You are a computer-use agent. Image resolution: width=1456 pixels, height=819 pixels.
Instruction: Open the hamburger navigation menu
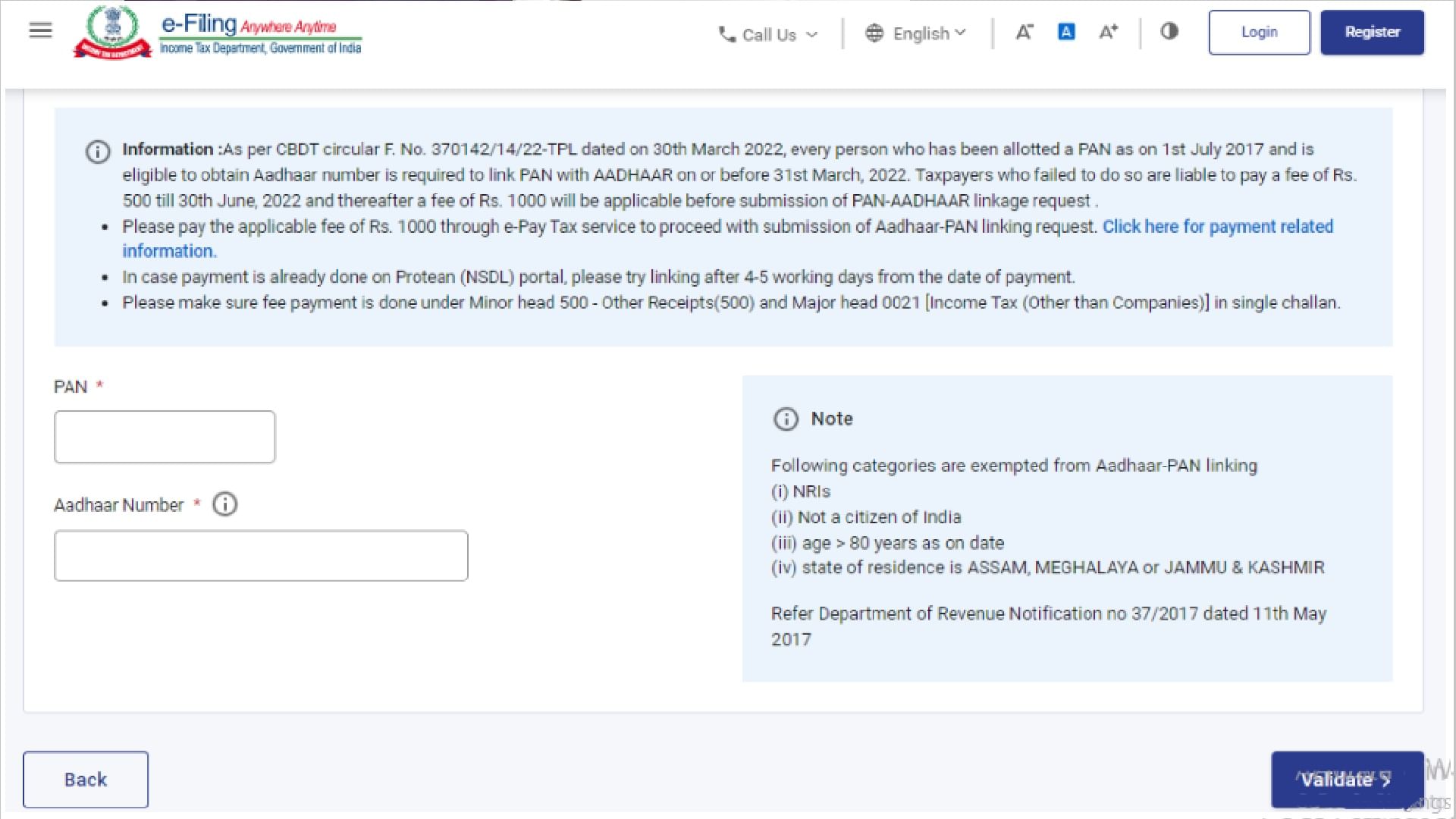(x=39, y=31)
